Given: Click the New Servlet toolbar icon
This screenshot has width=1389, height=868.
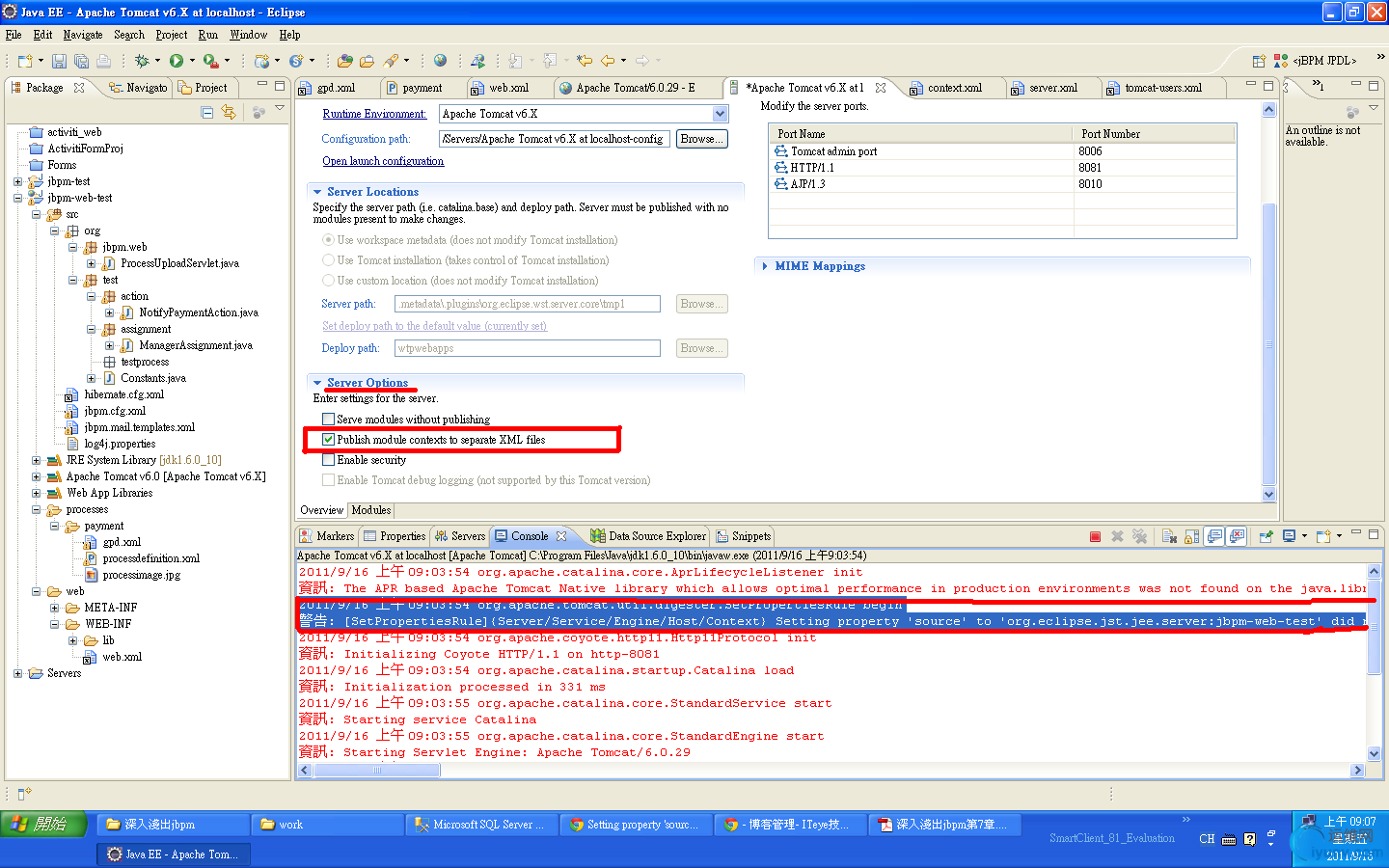Looking at the screenshot, I should pyautogui.click(x=296, y=61).
